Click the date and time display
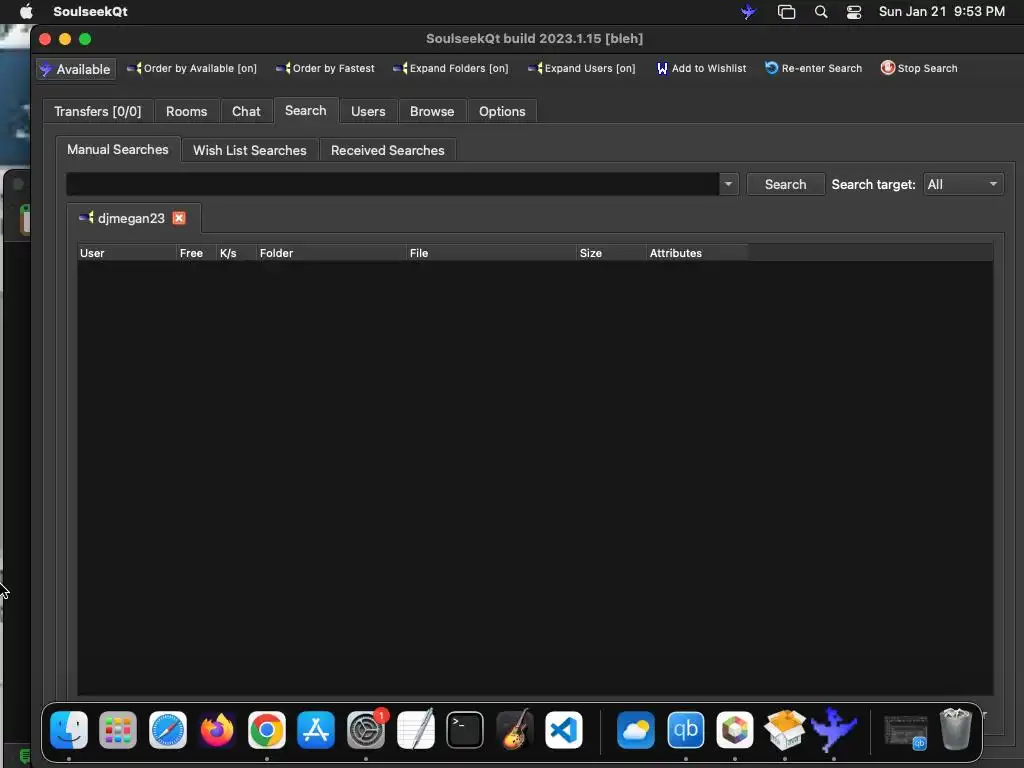The width and height of the screenshot is (1024, 768). 942,12
